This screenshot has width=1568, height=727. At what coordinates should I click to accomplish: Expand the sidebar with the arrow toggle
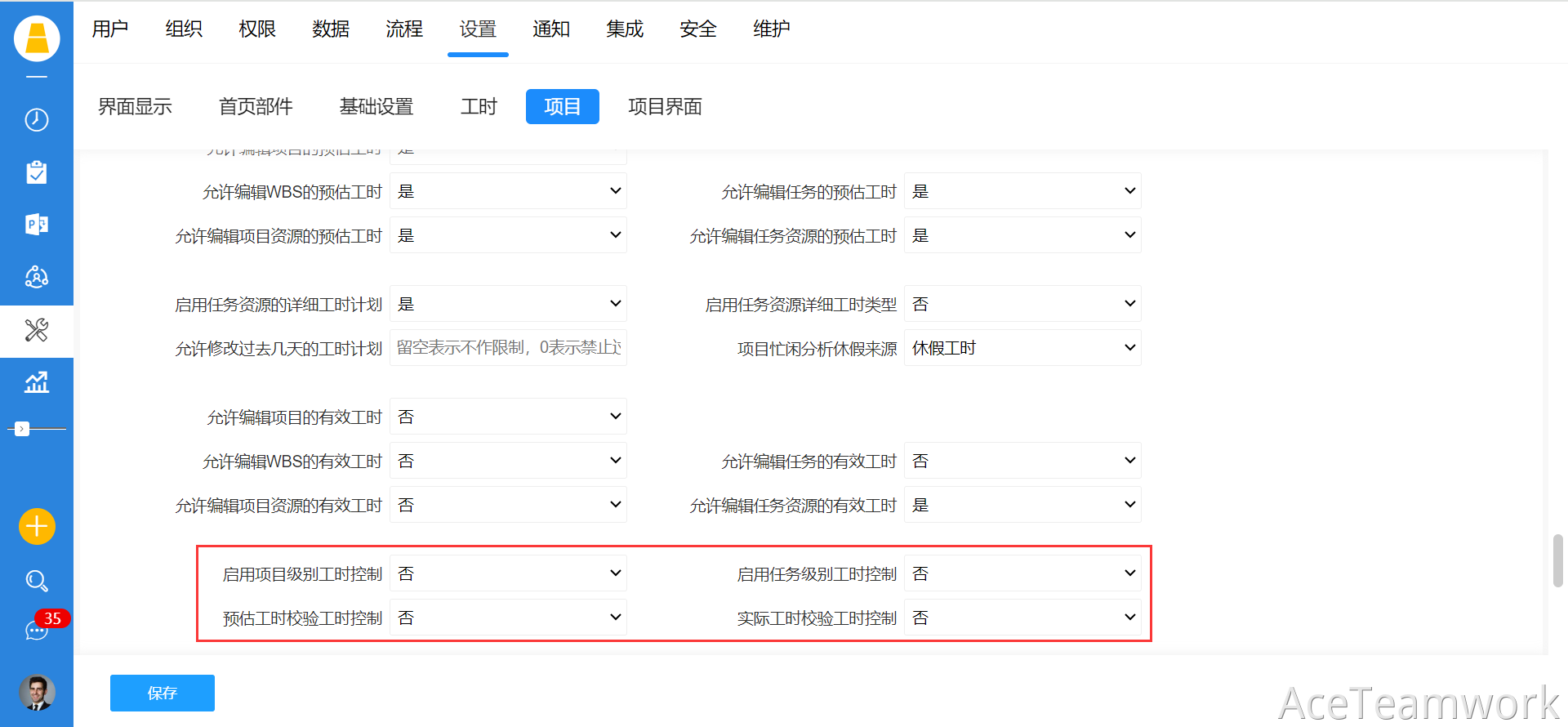tap(22, 429)
